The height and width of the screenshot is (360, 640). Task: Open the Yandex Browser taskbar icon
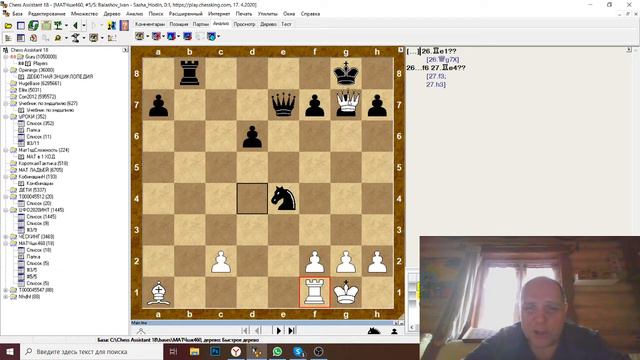tap(236, 351)
